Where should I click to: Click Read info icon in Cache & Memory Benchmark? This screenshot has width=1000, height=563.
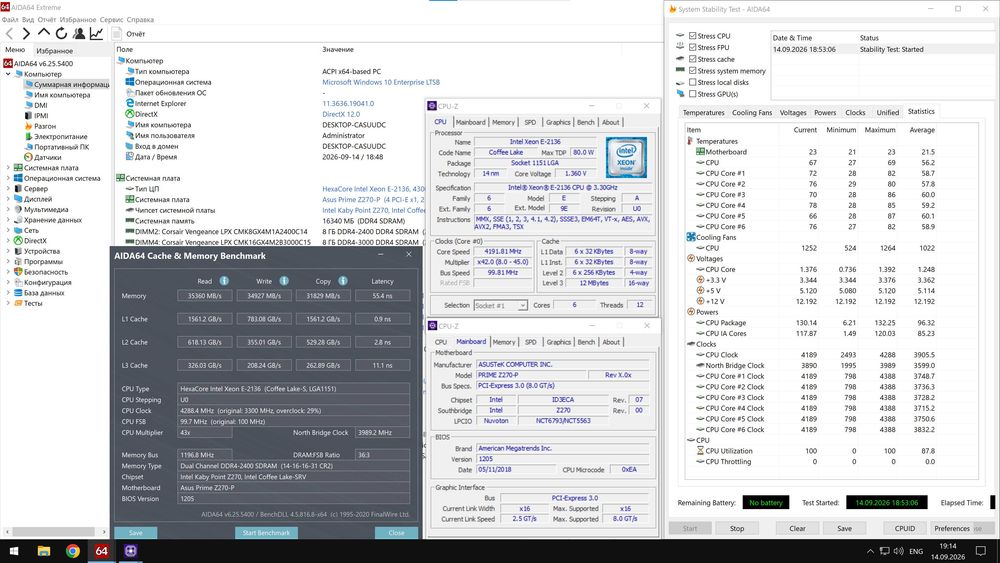click(x=224, y=281)
